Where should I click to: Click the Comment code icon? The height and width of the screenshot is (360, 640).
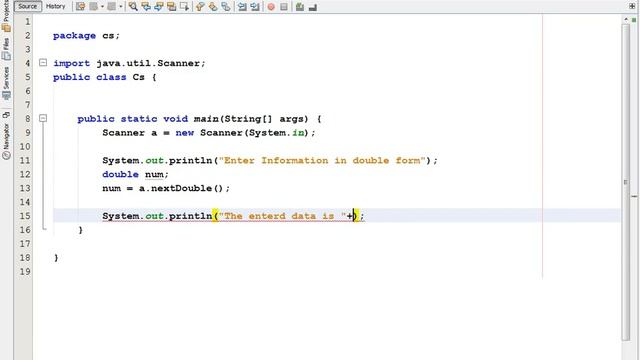(x=300, y=7)
